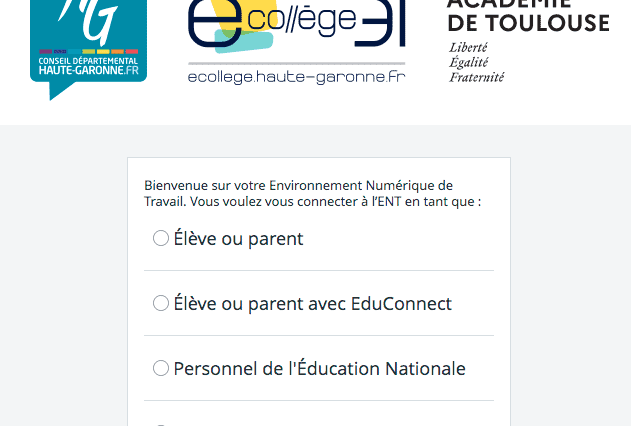Click the multicolored stripe bar in Haute-Garonne logo
The height and width of the screenshot is (426, 631).
click(89, 51)
